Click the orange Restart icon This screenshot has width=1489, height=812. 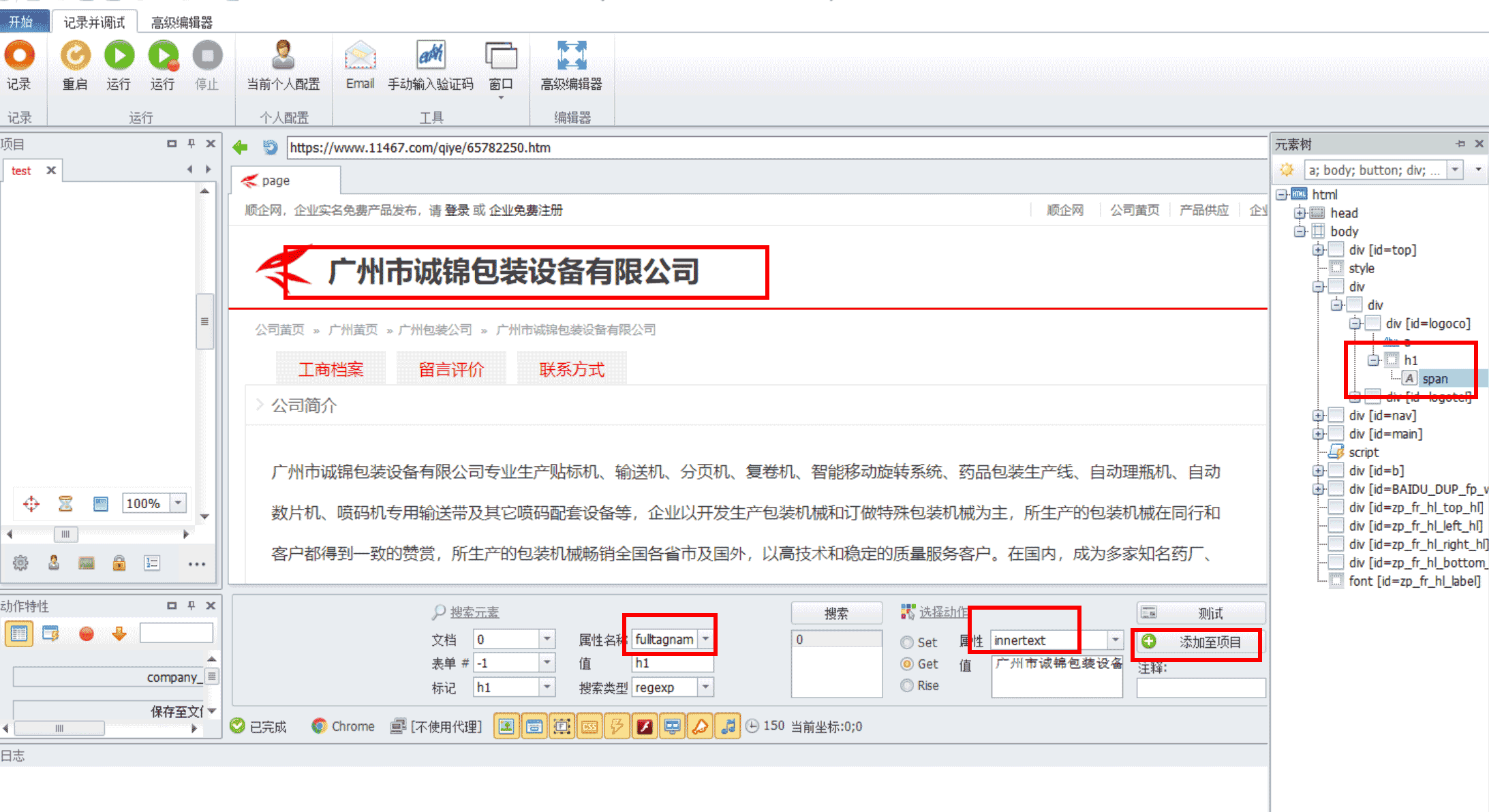[75, 56]
